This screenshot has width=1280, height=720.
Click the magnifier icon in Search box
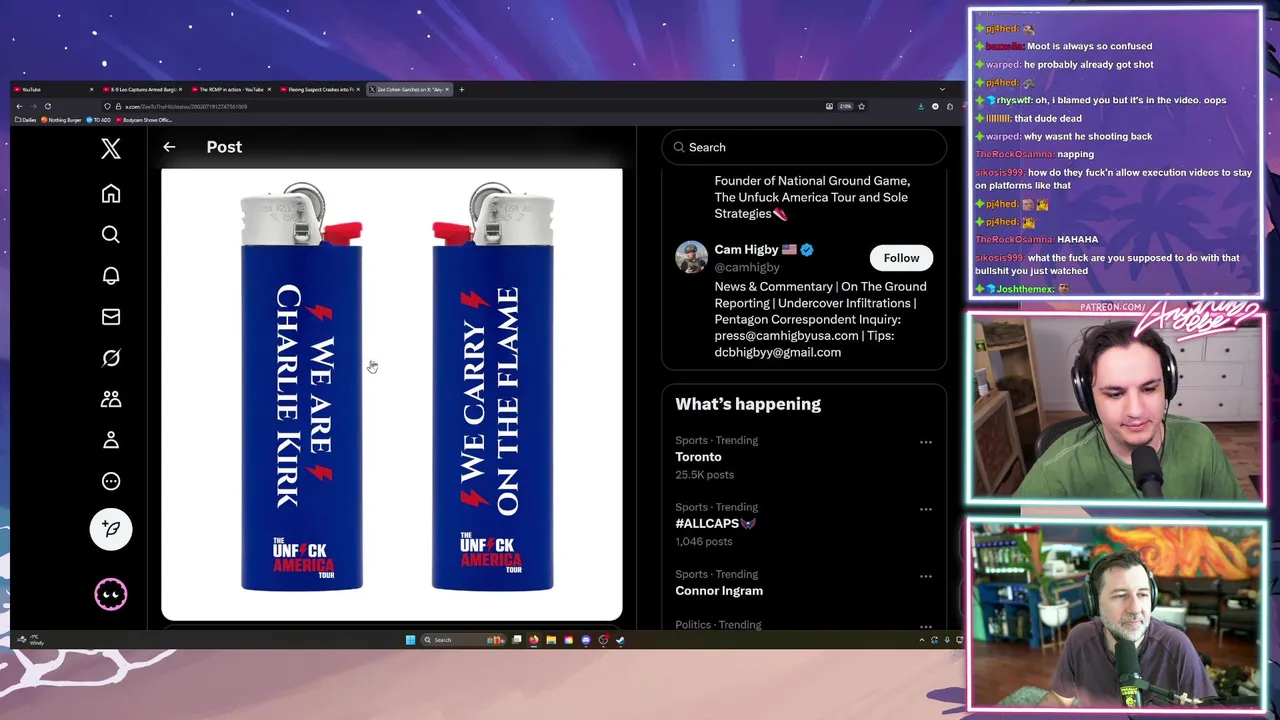point(679,147)
